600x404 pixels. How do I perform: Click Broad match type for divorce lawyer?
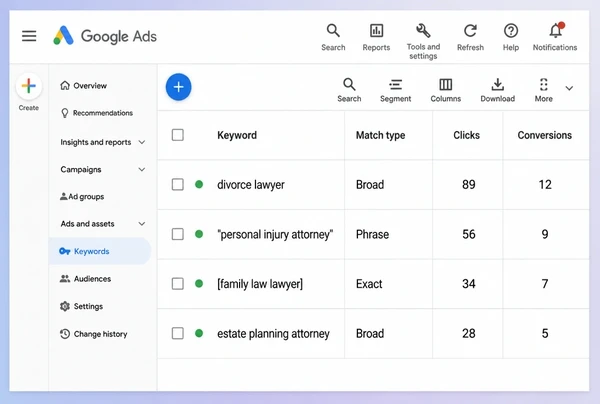370,184
